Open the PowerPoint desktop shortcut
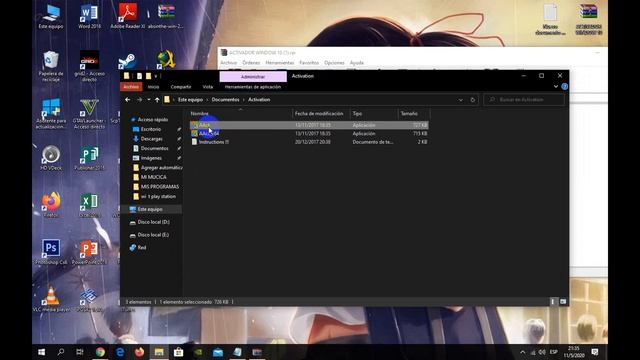Viewport: 640px width, 360px height. coord(89,252)
